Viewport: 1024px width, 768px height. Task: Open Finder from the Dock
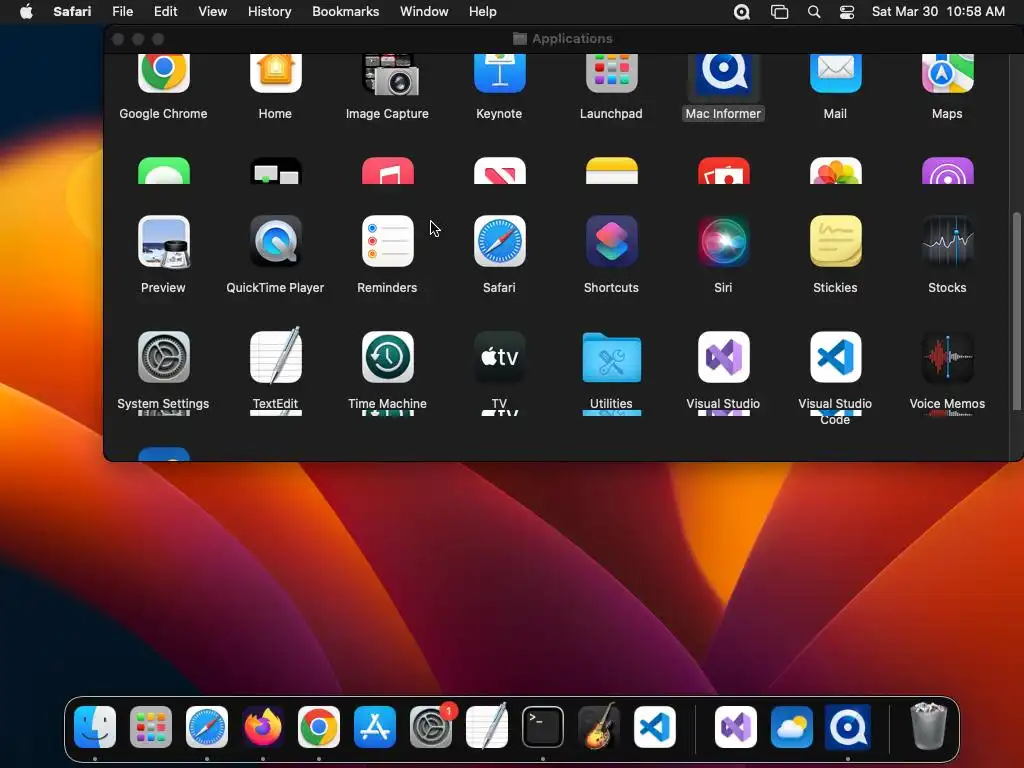click(95, 727)
